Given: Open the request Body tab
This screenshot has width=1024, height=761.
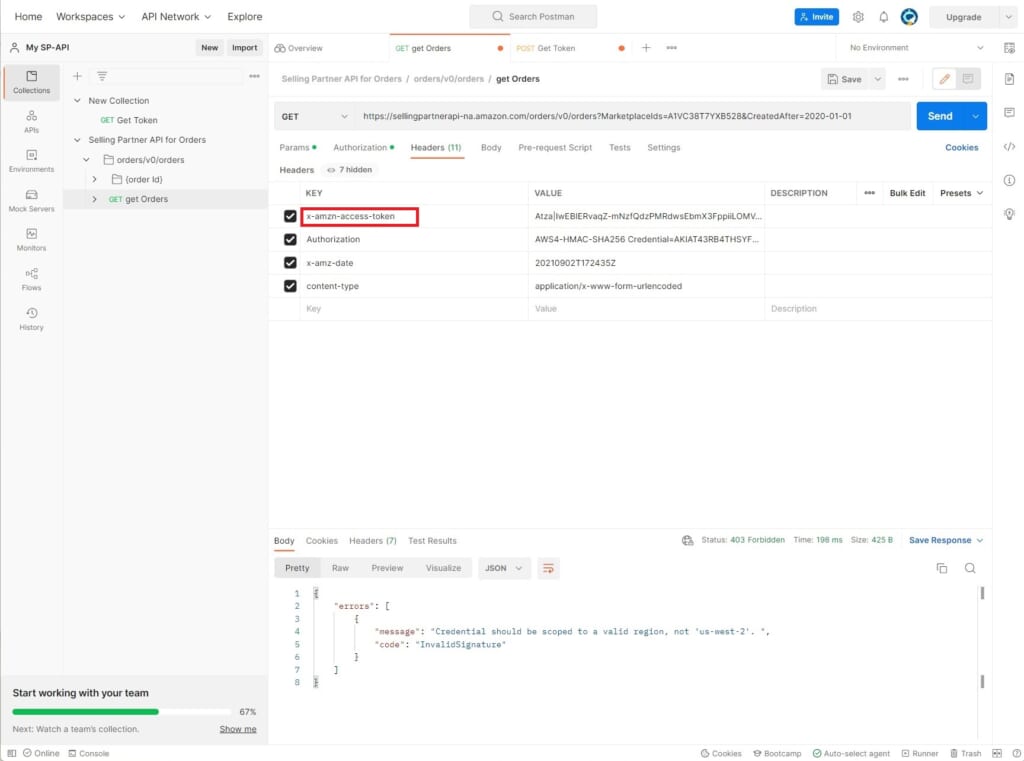Looking at the screenshot, I should click(x=491, y=148).
